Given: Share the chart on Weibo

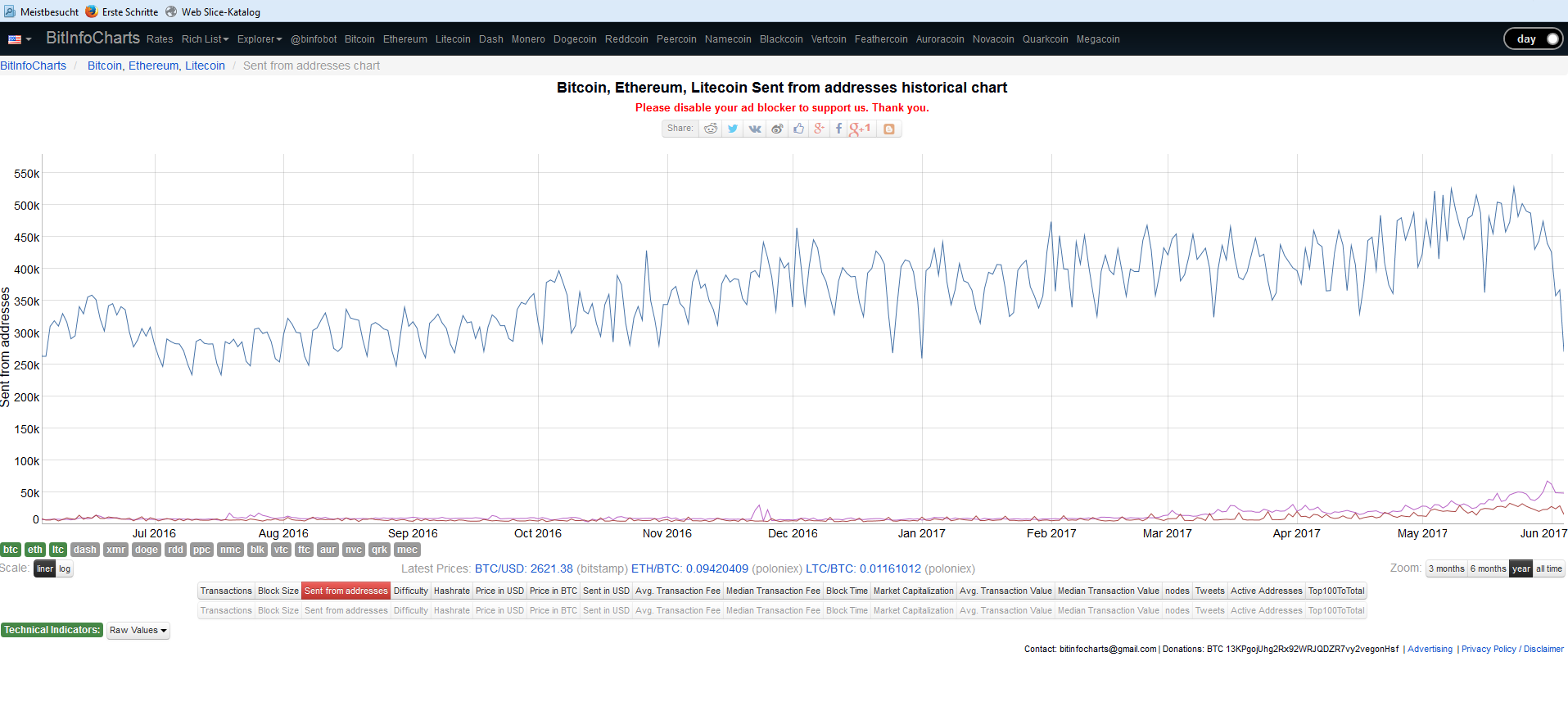Looking at the screenshot, I should coord(777,129).
